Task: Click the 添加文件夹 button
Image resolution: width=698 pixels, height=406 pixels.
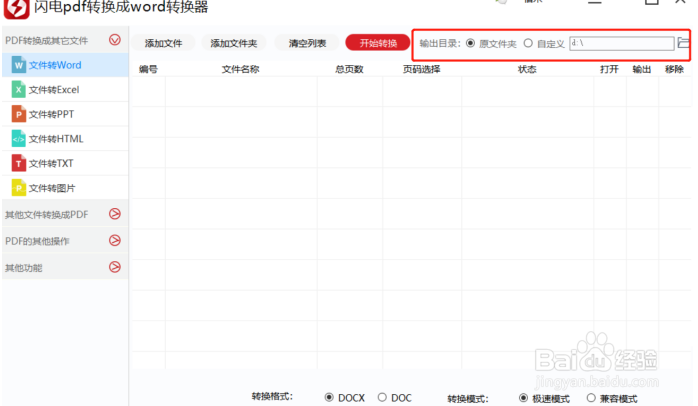Action: pos(234,43)
